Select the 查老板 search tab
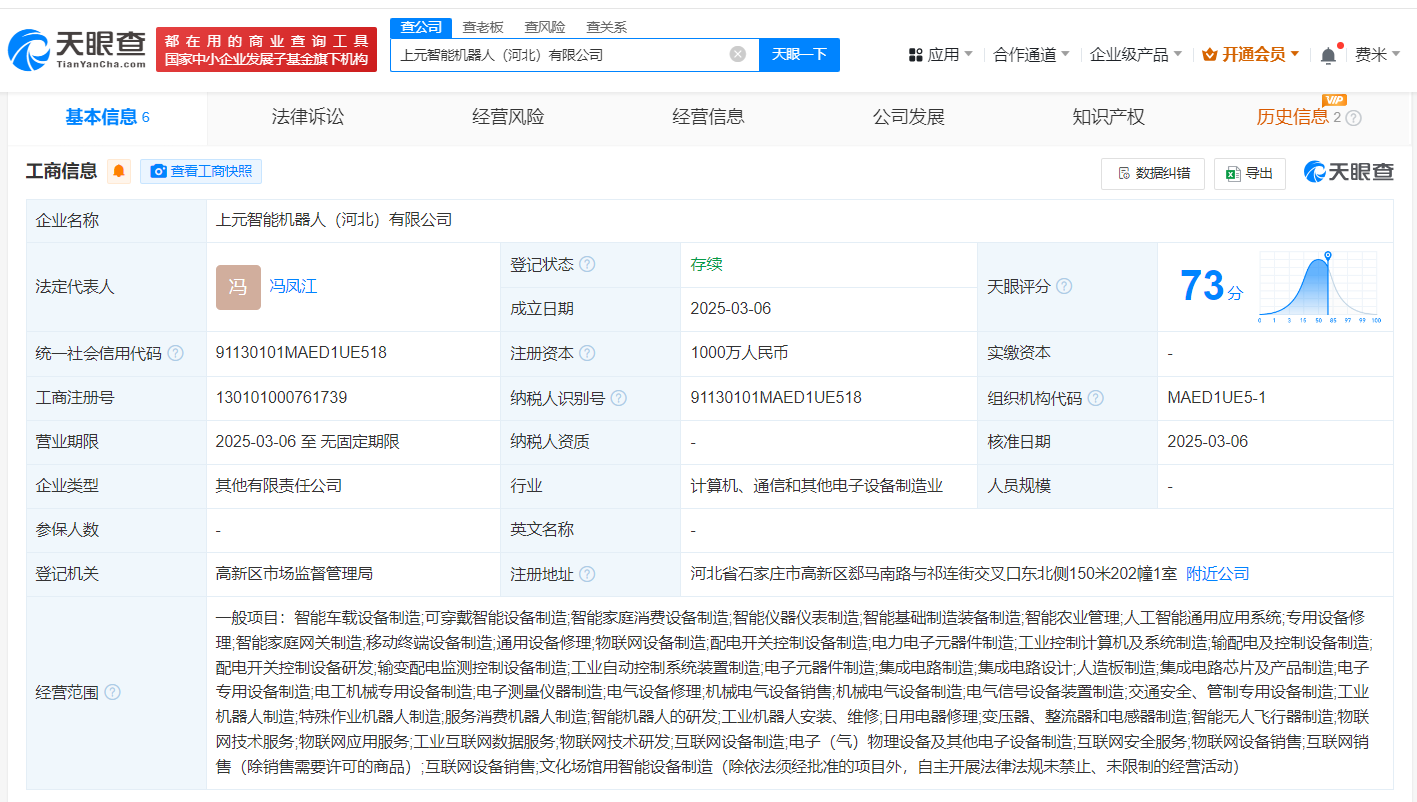Viewport: 1417px width, 802px height. click(483, 27)
